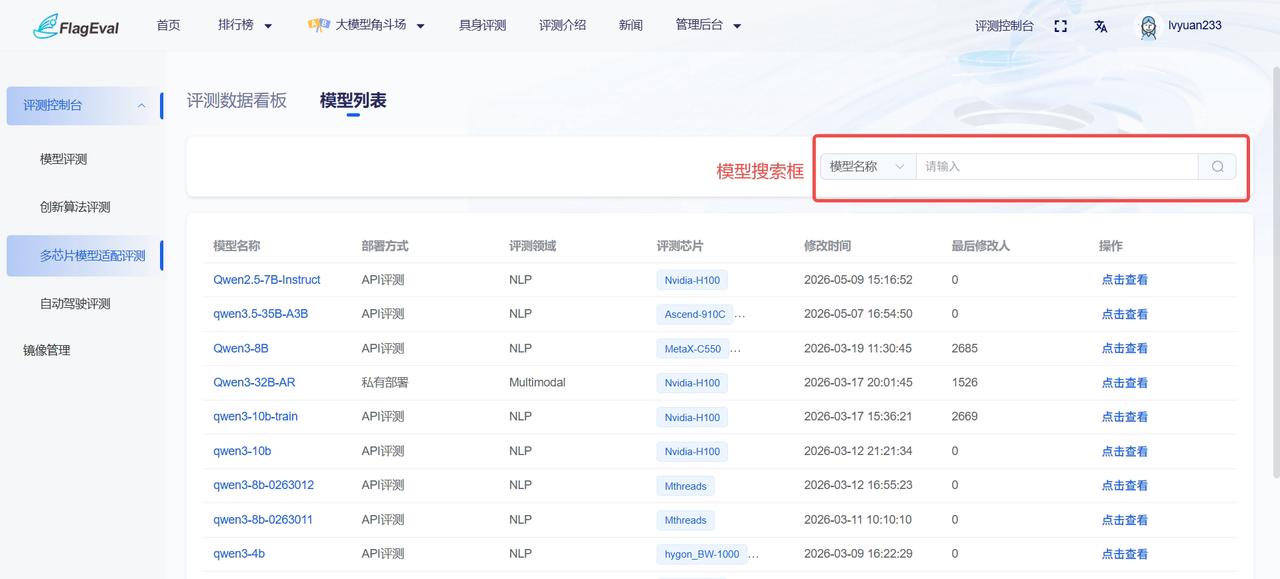Image resolution: width=1280 pixels, height=579 pixels.
Task: Click the username lvyuan233
Action: click(1194, 26)
